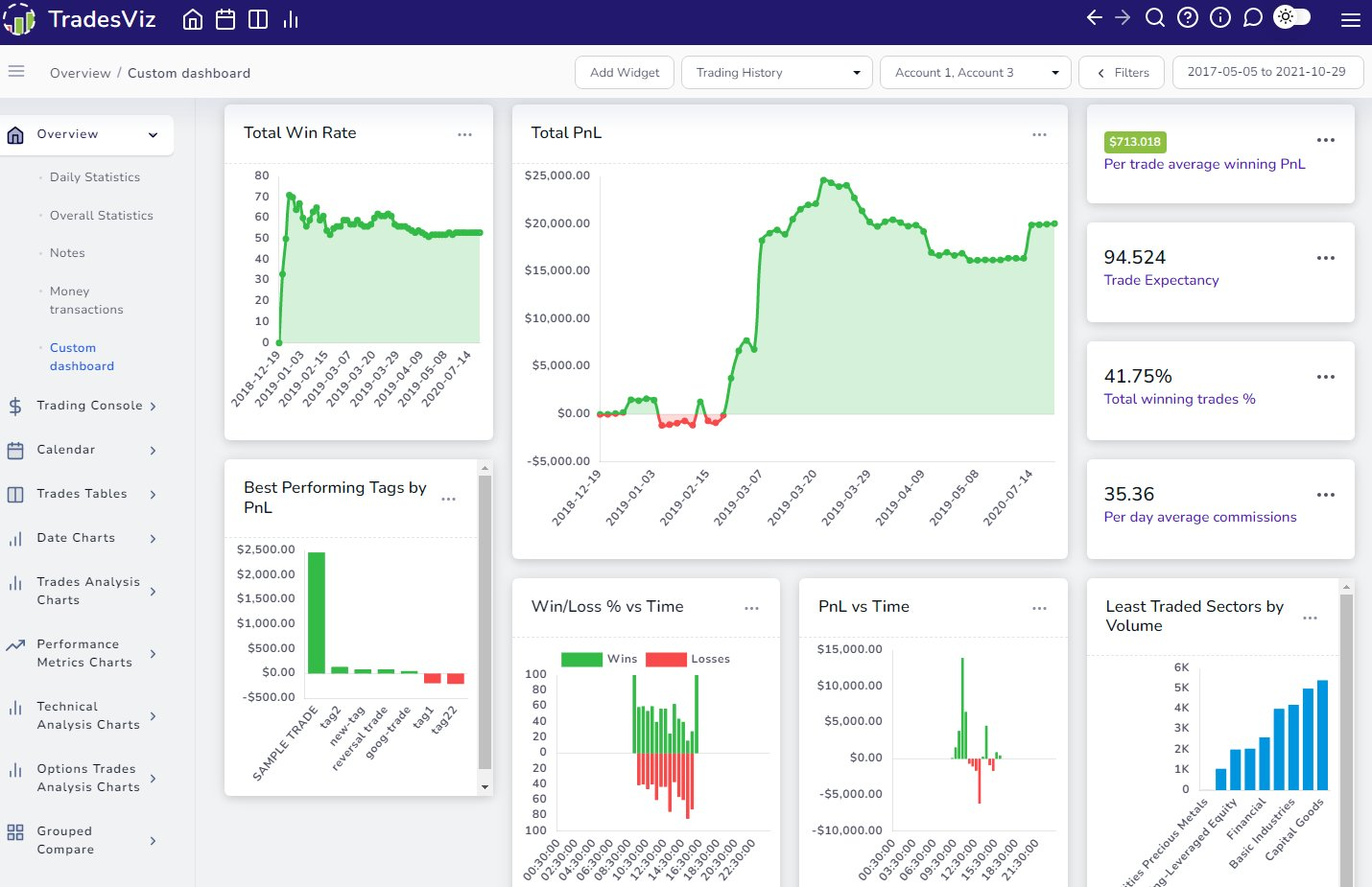Image resolution: width=1372 pixels, height=887 pixels.
Task: Go forward using the right arrow icon
Action: pyautogui.click(x=1124, y=18)
